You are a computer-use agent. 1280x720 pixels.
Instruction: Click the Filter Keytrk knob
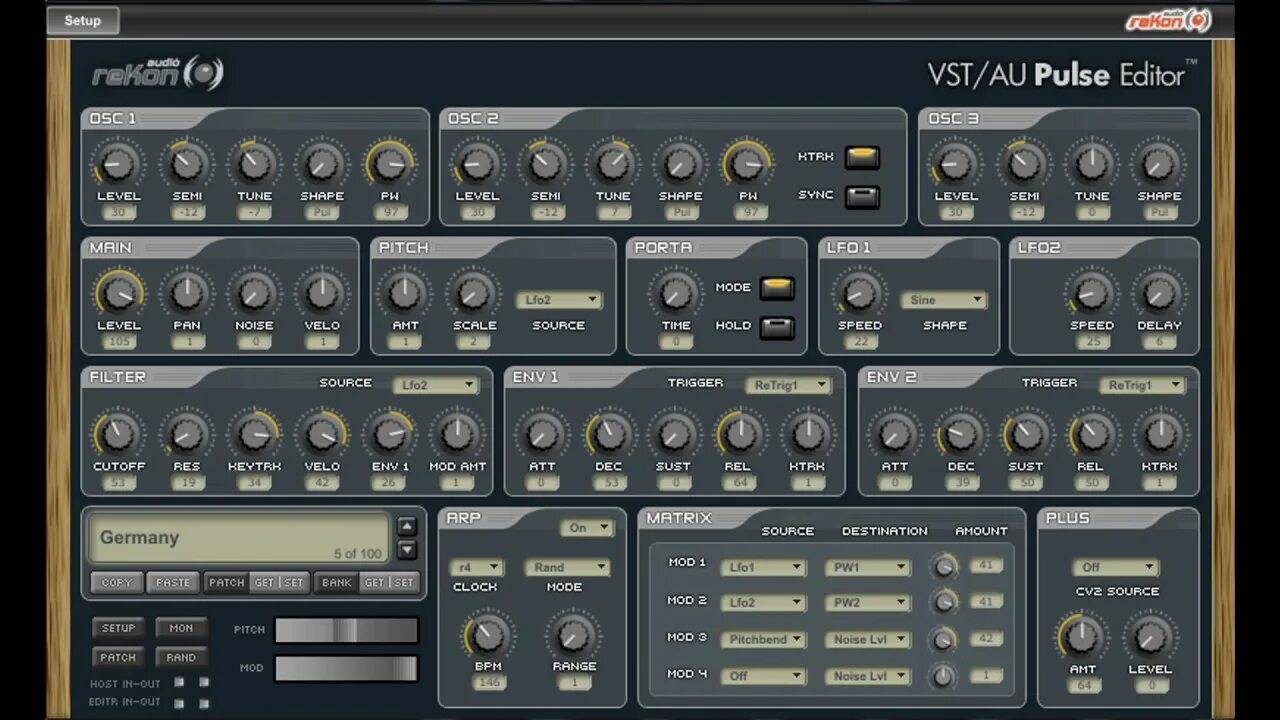point(254,434)
